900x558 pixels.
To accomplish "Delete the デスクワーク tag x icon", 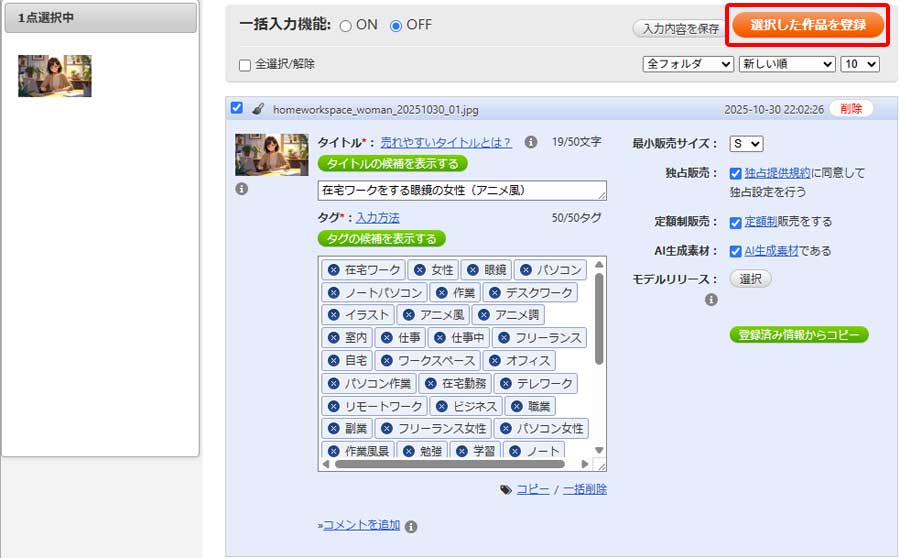I will coord(495,293).
